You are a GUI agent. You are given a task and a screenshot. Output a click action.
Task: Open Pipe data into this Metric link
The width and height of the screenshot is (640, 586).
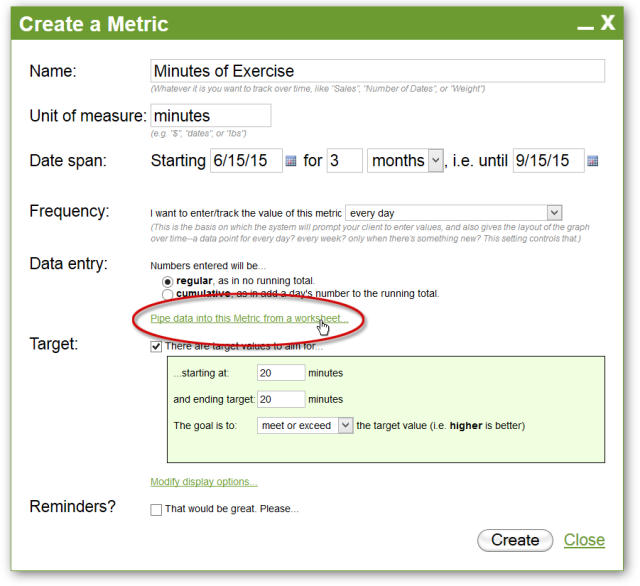[249, 318]
